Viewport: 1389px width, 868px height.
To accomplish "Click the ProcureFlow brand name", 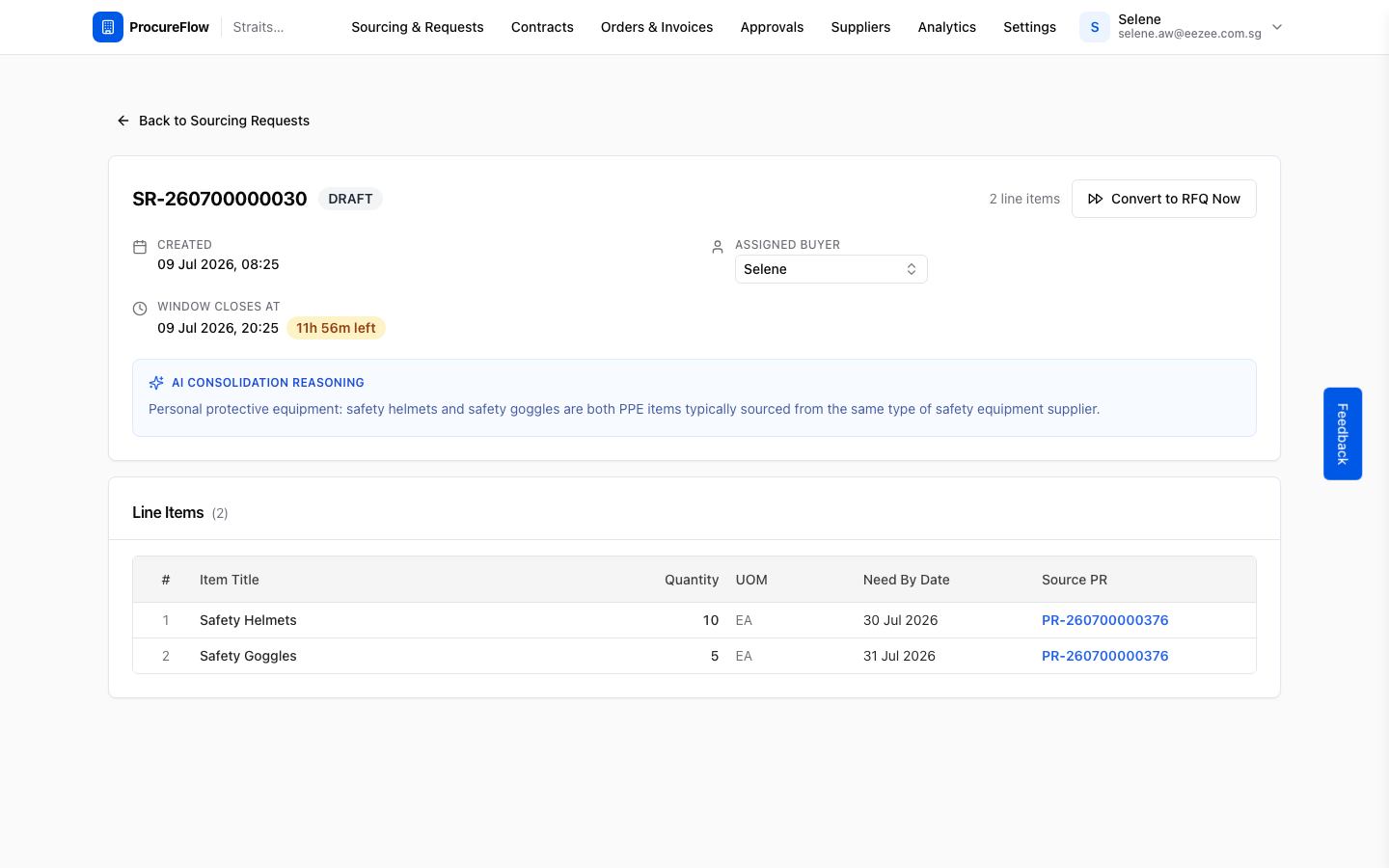I will pyautogui.click(x=169, y=27).
